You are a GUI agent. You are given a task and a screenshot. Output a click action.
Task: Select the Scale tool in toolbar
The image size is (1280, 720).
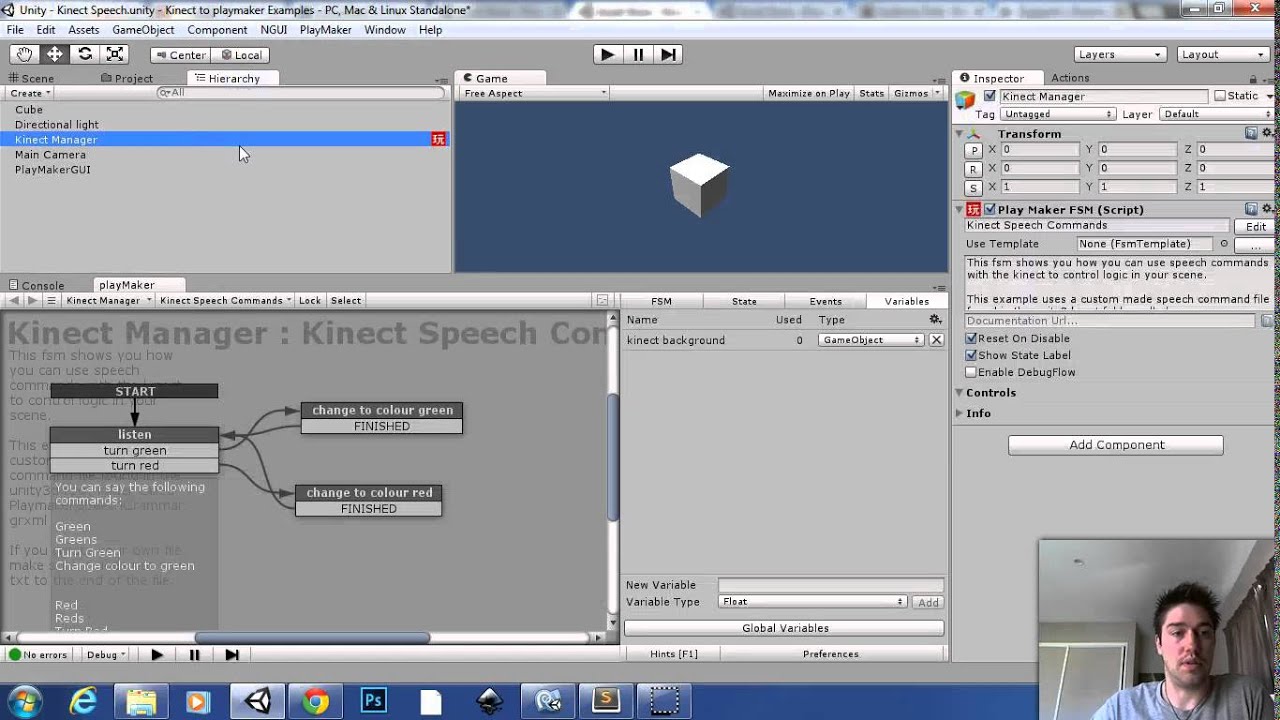(115, 54)
